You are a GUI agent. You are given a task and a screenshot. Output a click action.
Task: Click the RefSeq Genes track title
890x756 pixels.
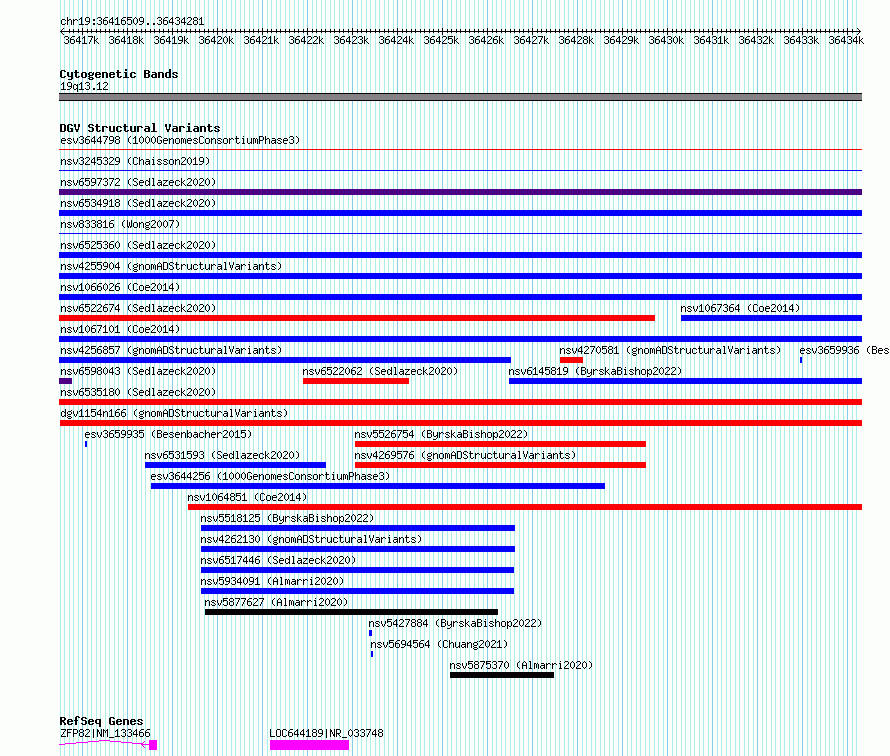(101, 721)
